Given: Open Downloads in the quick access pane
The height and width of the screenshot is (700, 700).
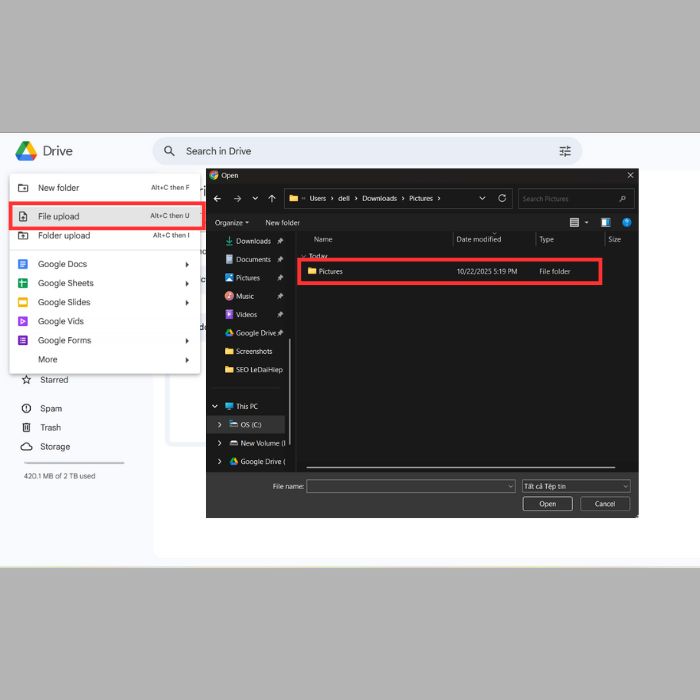Looking at the screenshot, I should tap(253, 241).
